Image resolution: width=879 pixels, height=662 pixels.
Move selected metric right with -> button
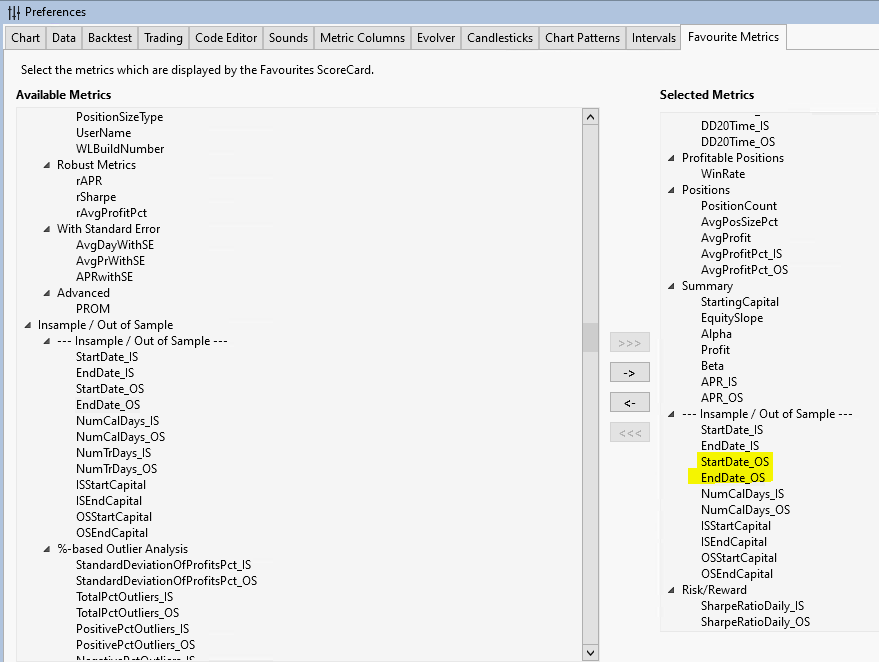(629, 372)
